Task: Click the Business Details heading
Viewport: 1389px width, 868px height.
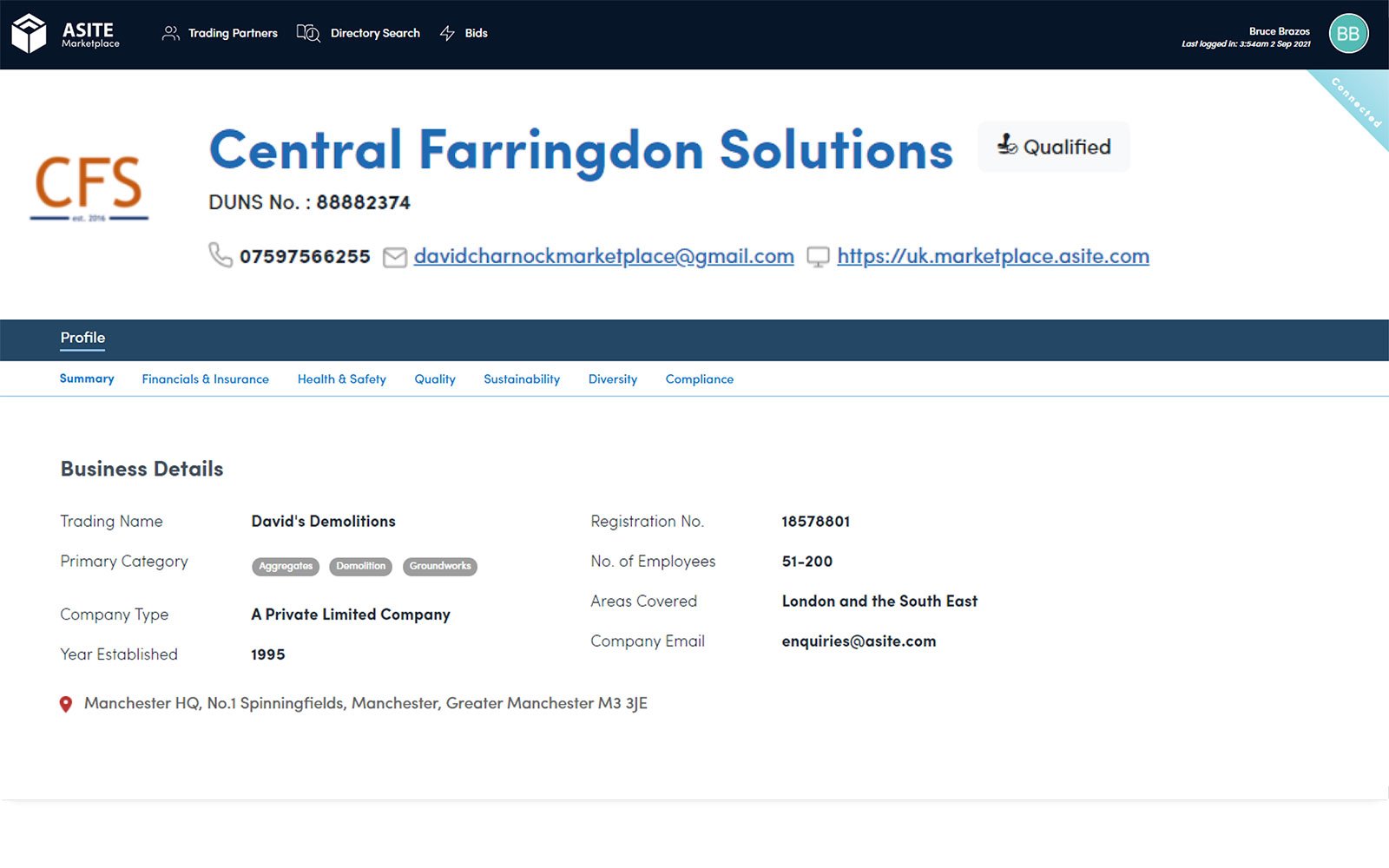Action: point(142,469)
